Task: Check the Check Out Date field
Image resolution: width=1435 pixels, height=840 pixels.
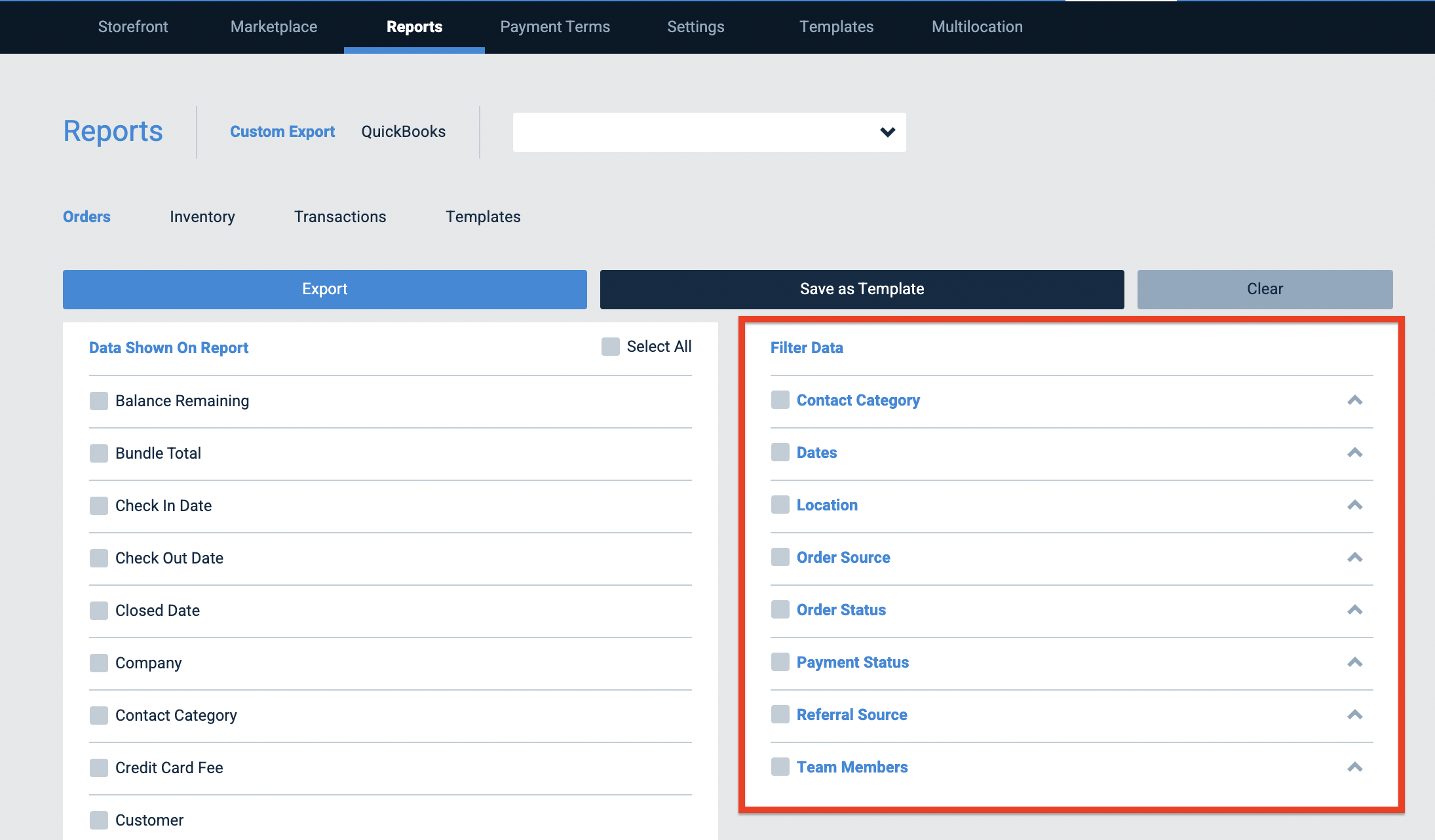Action: [99, 558]
